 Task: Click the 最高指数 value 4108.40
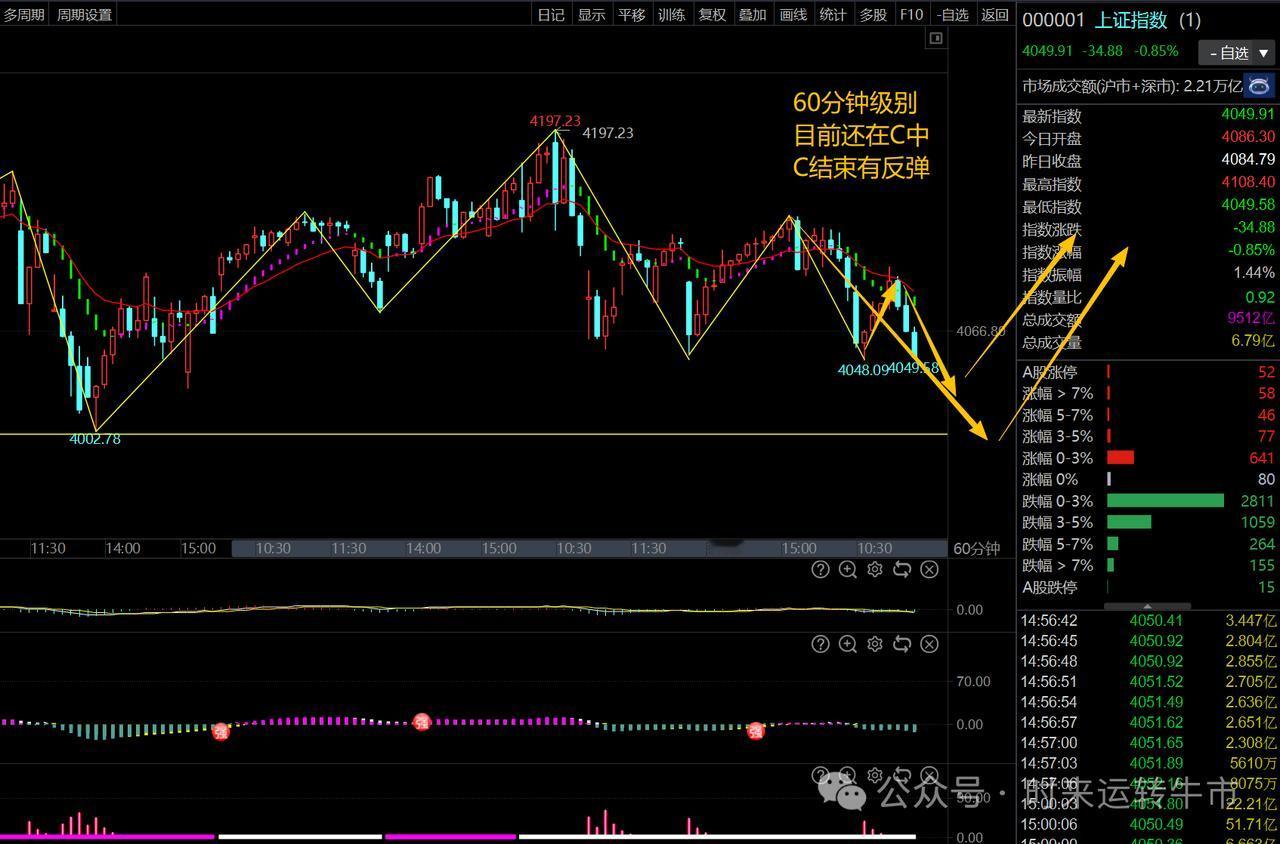1248,183
